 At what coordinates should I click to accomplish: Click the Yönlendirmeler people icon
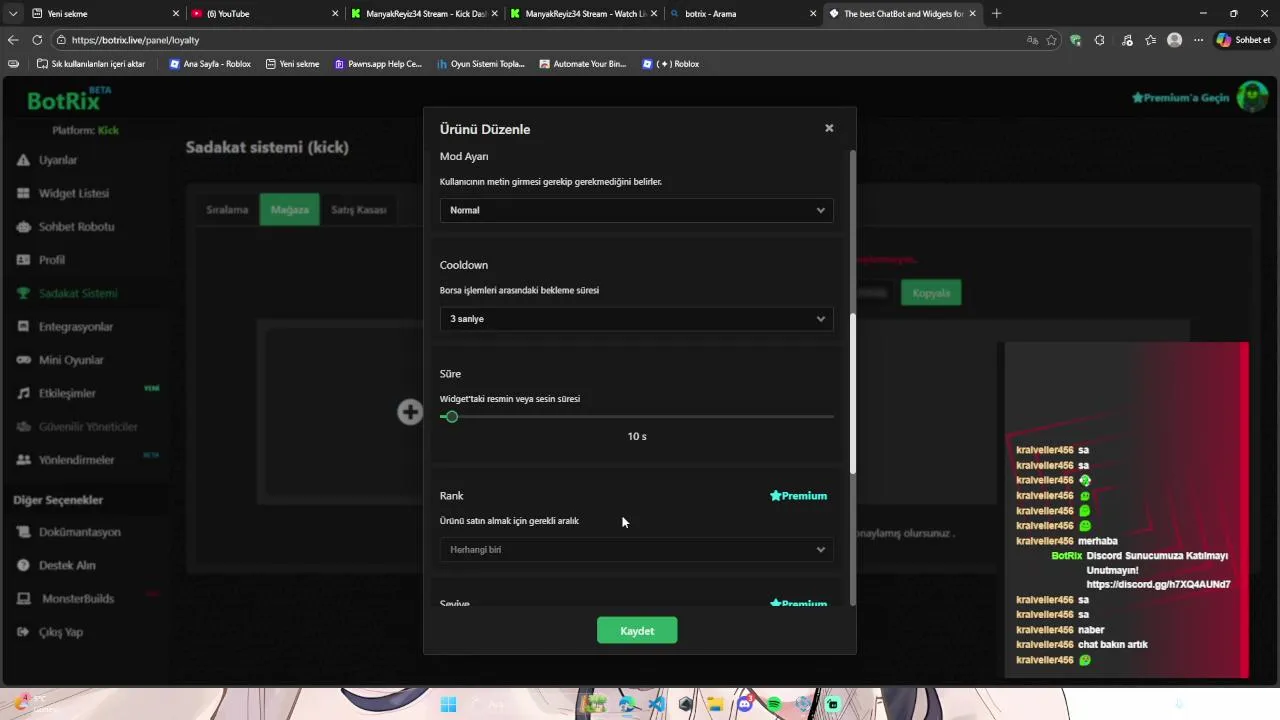(23, 460)
